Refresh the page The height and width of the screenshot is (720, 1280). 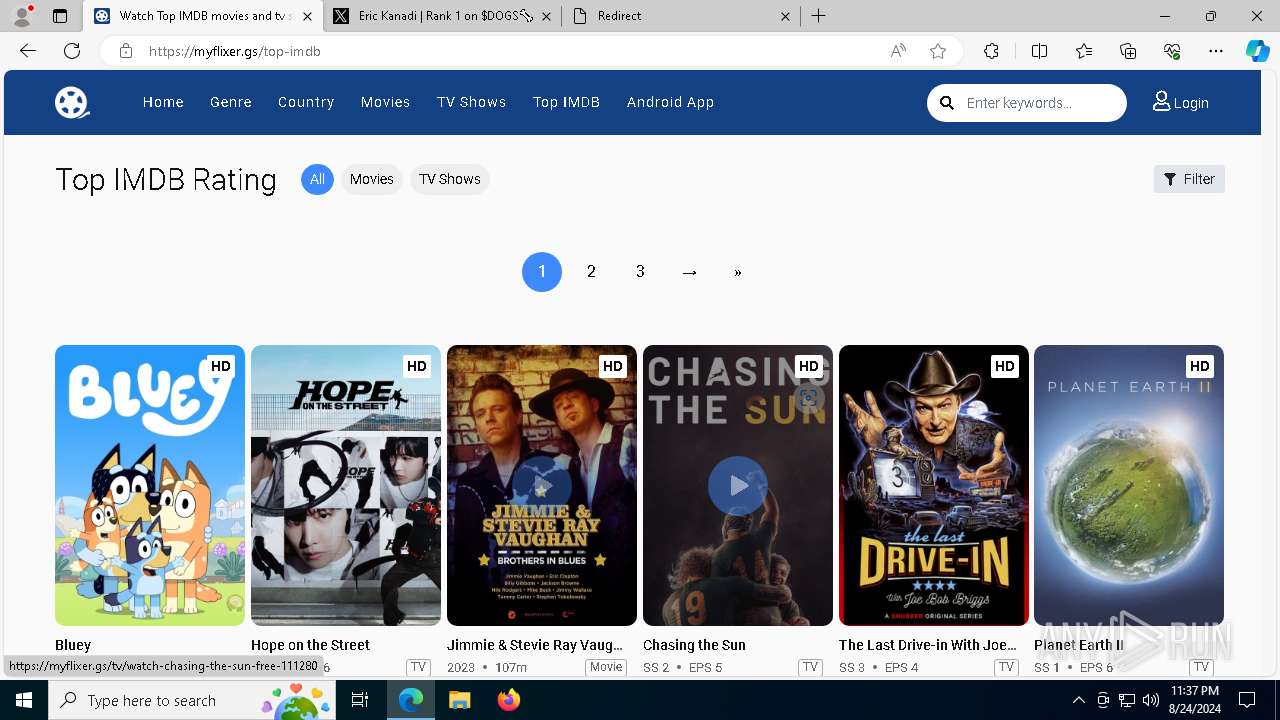[x=72, y=51]
